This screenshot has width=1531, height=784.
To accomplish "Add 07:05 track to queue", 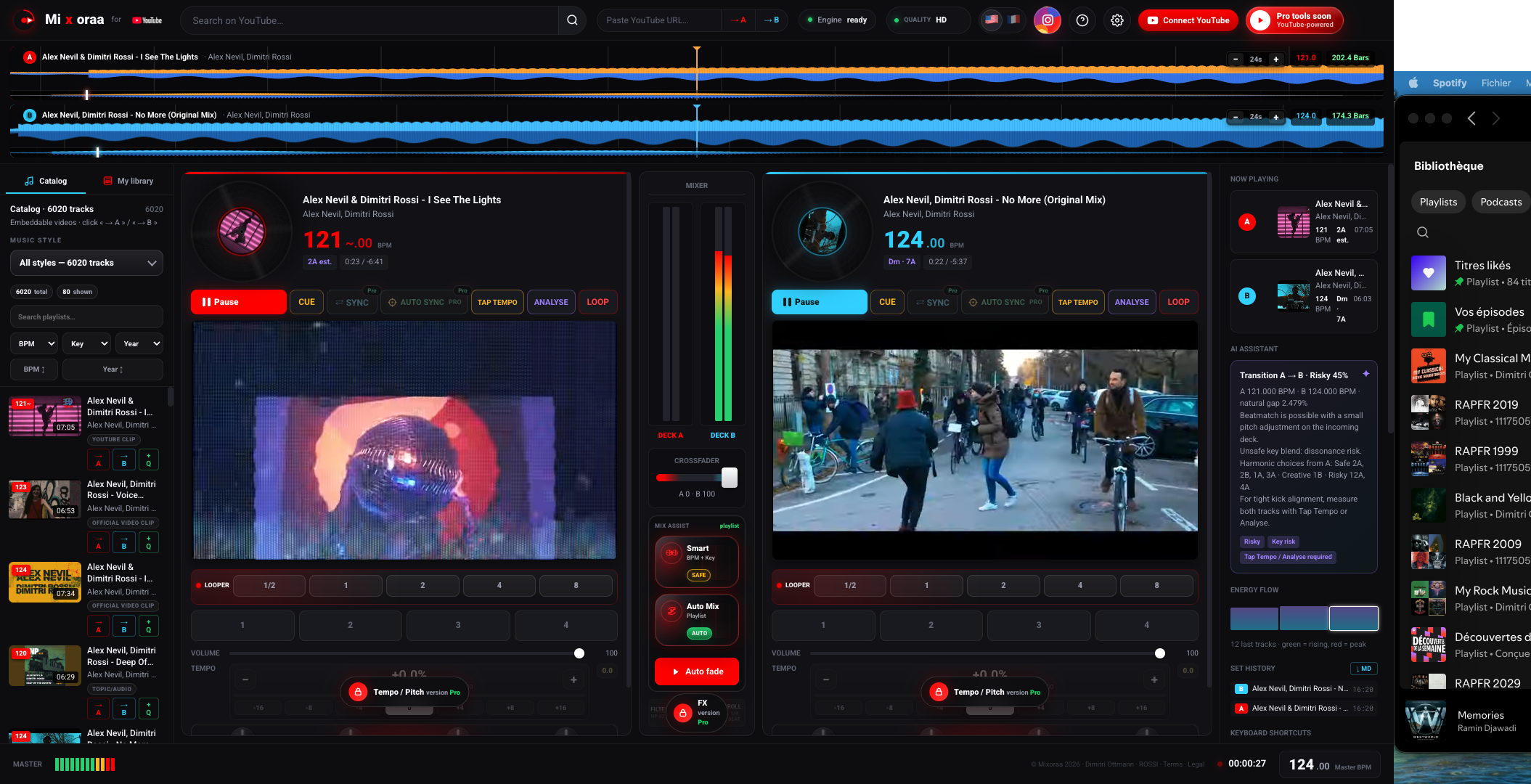I will tap(148, 460).
